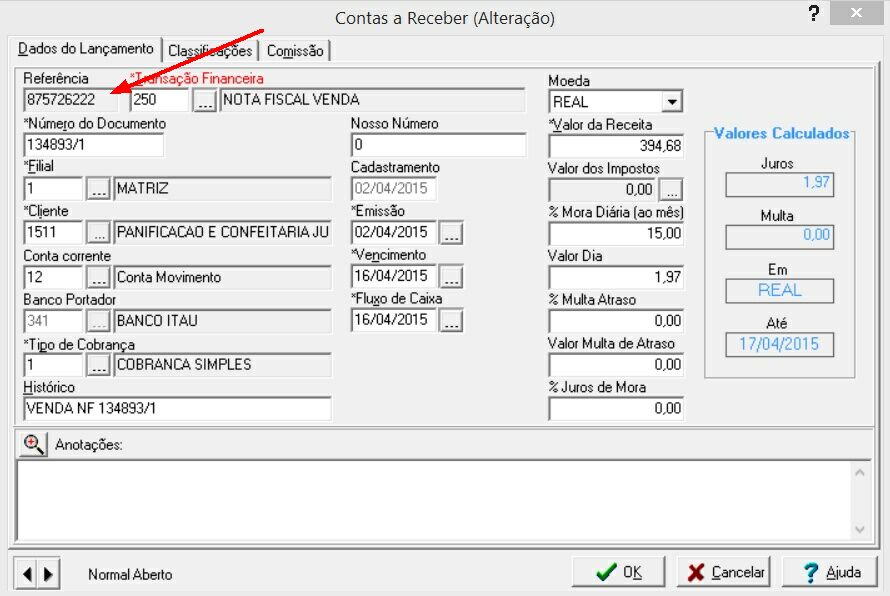Click the Filial code field
Screen dimensions: 890x596
click(53, 188)
